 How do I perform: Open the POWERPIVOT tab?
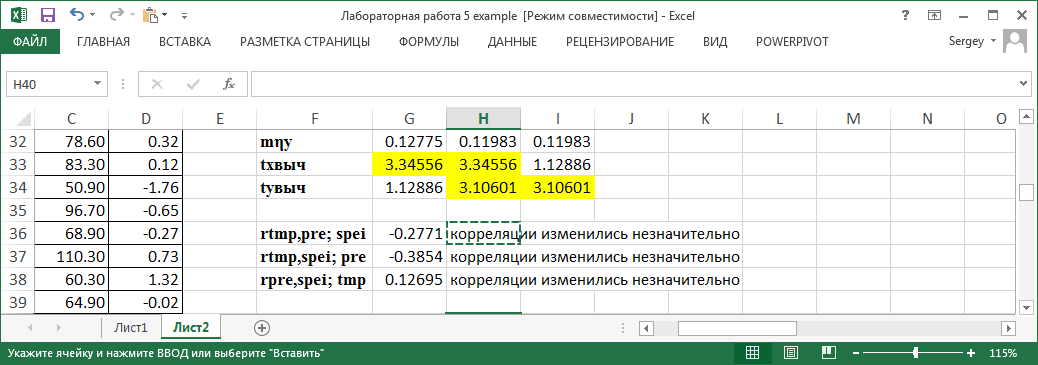[792, 42]
